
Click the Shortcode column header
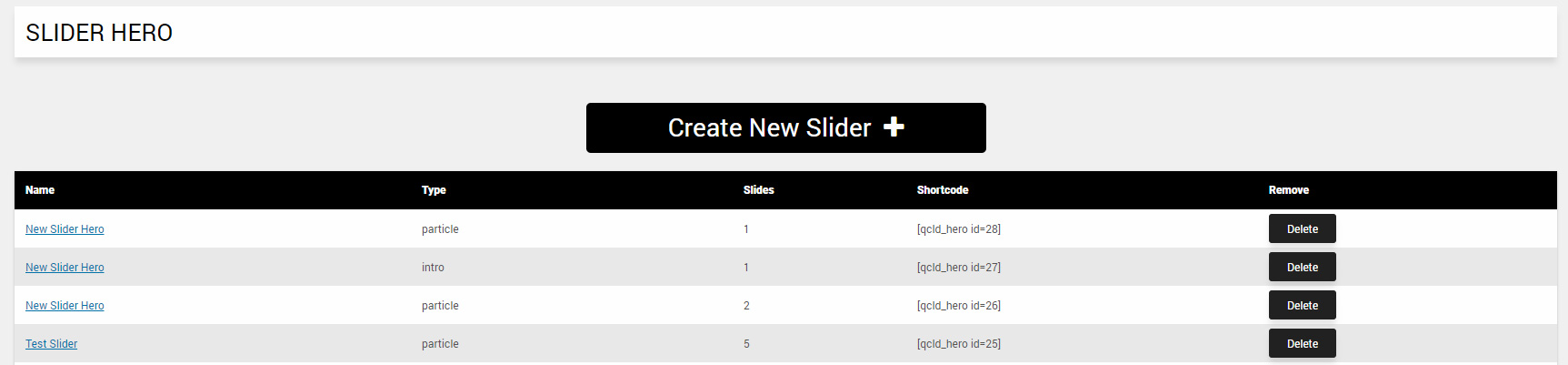pos(943,190)
